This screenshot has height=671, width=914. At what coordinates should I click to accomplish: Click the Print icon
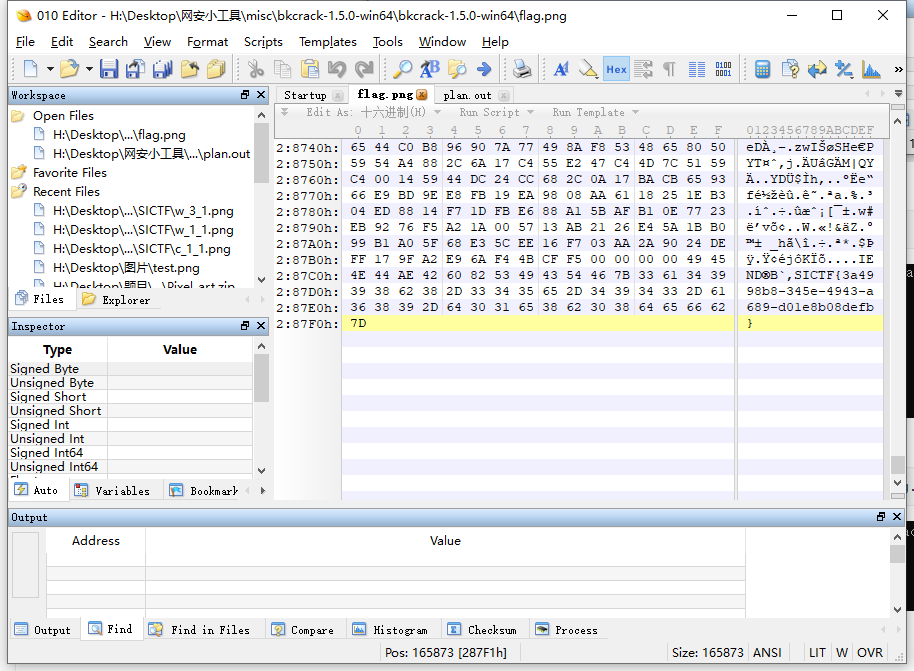pos(522,69)
